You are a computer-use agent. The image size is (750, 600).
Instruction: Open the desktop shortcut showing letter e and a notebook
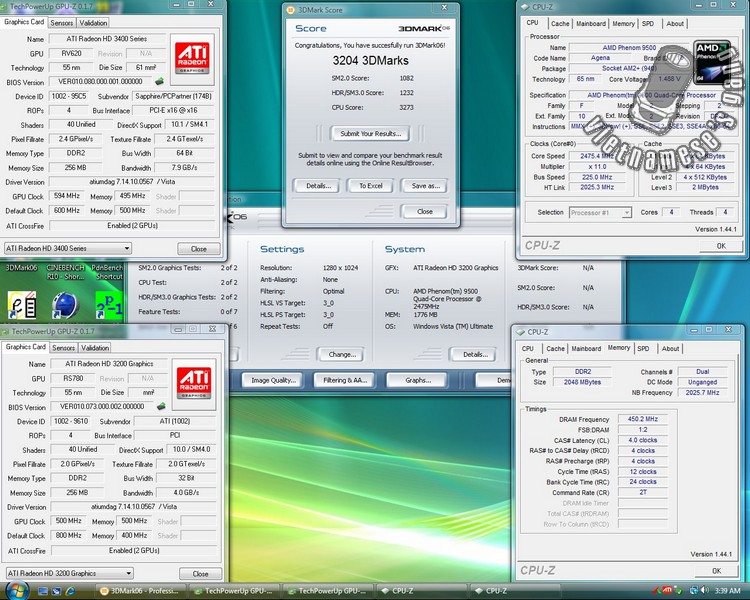pyautogui.click(x=22, y=305)
